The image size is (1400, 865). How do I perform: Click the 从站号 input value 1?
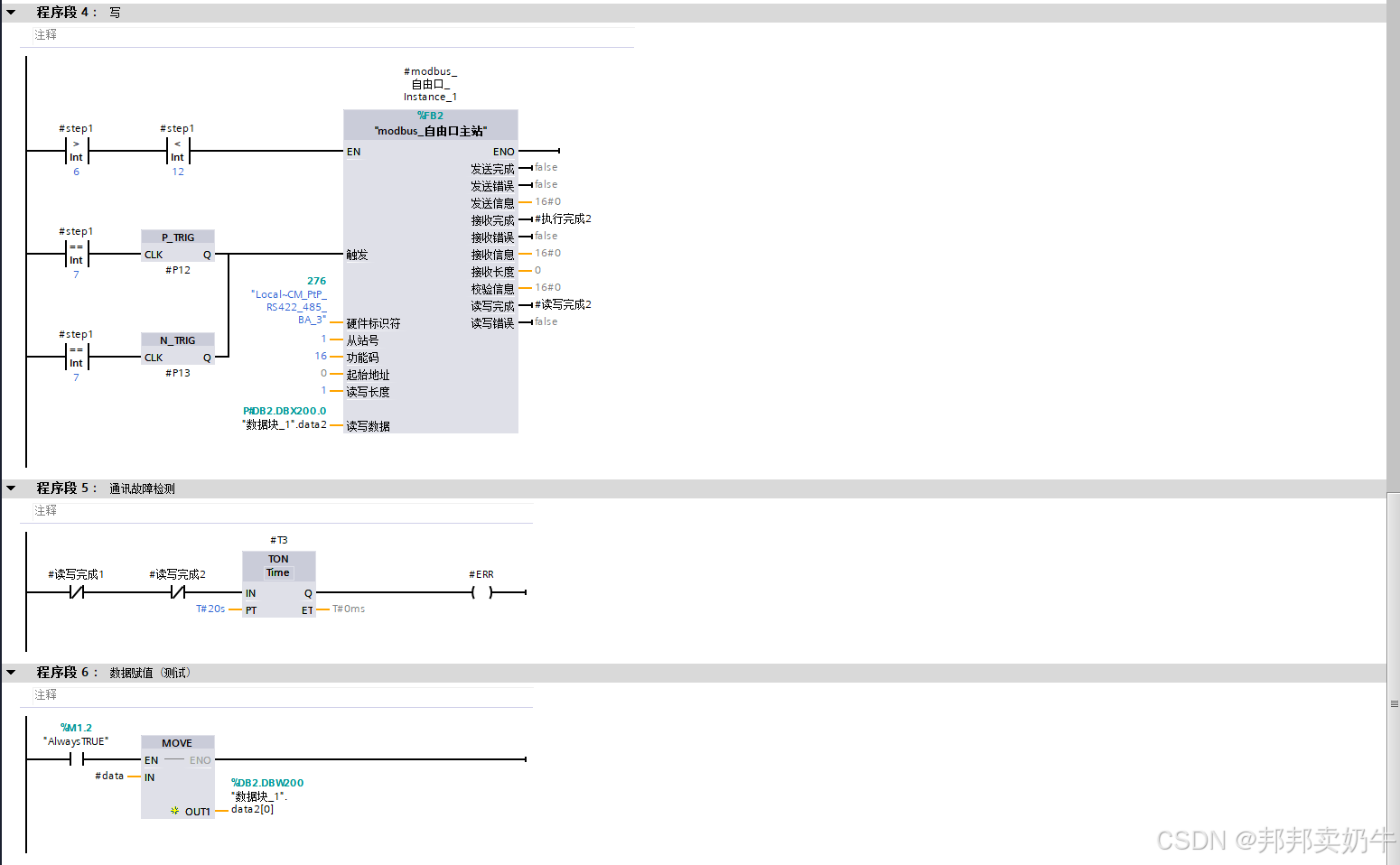[323, 339]
